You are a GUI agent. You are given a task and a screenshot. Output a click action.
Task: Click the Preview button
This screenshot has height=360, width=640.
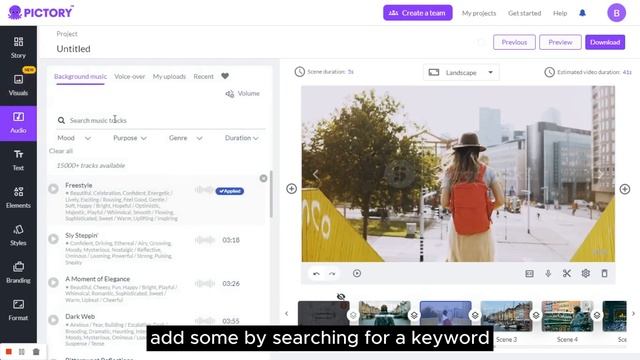click(x=560, y=42)
